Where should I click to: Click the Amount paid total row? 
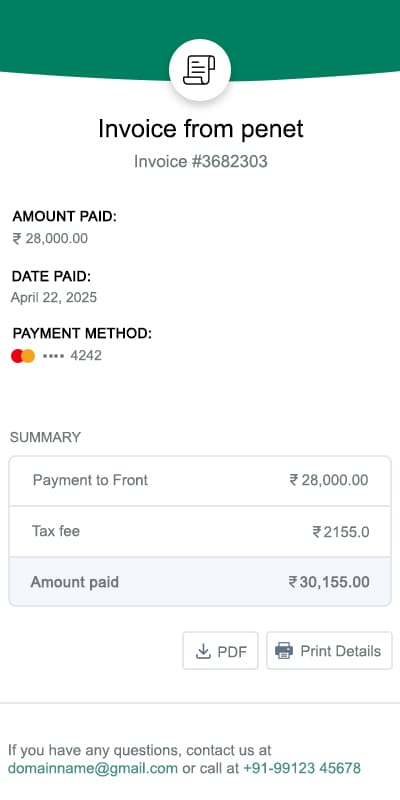[200, 582]
